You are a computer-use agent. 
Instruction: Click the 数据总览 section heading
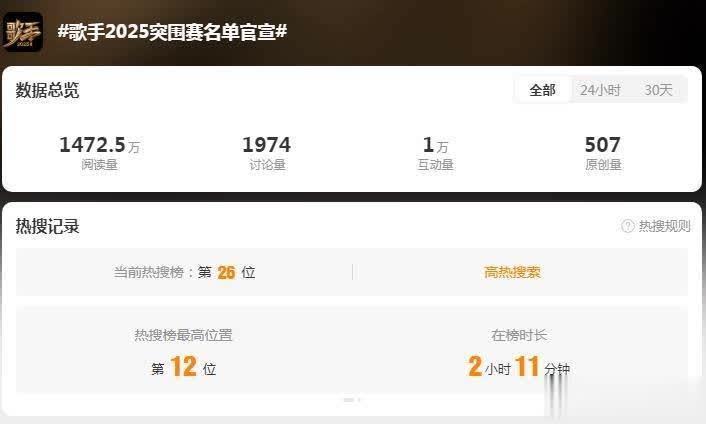[47, 90]
